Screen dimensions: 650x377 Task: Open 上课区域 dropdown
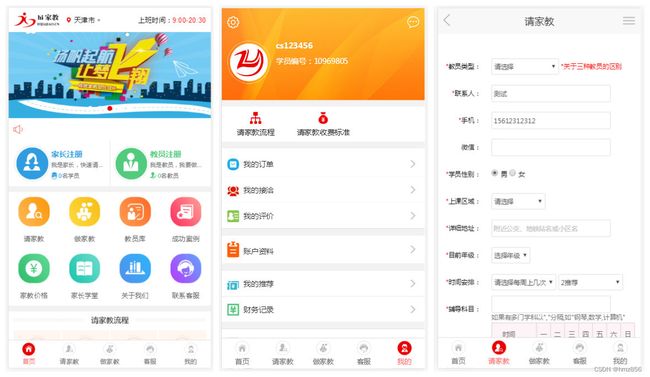[518, 201]
